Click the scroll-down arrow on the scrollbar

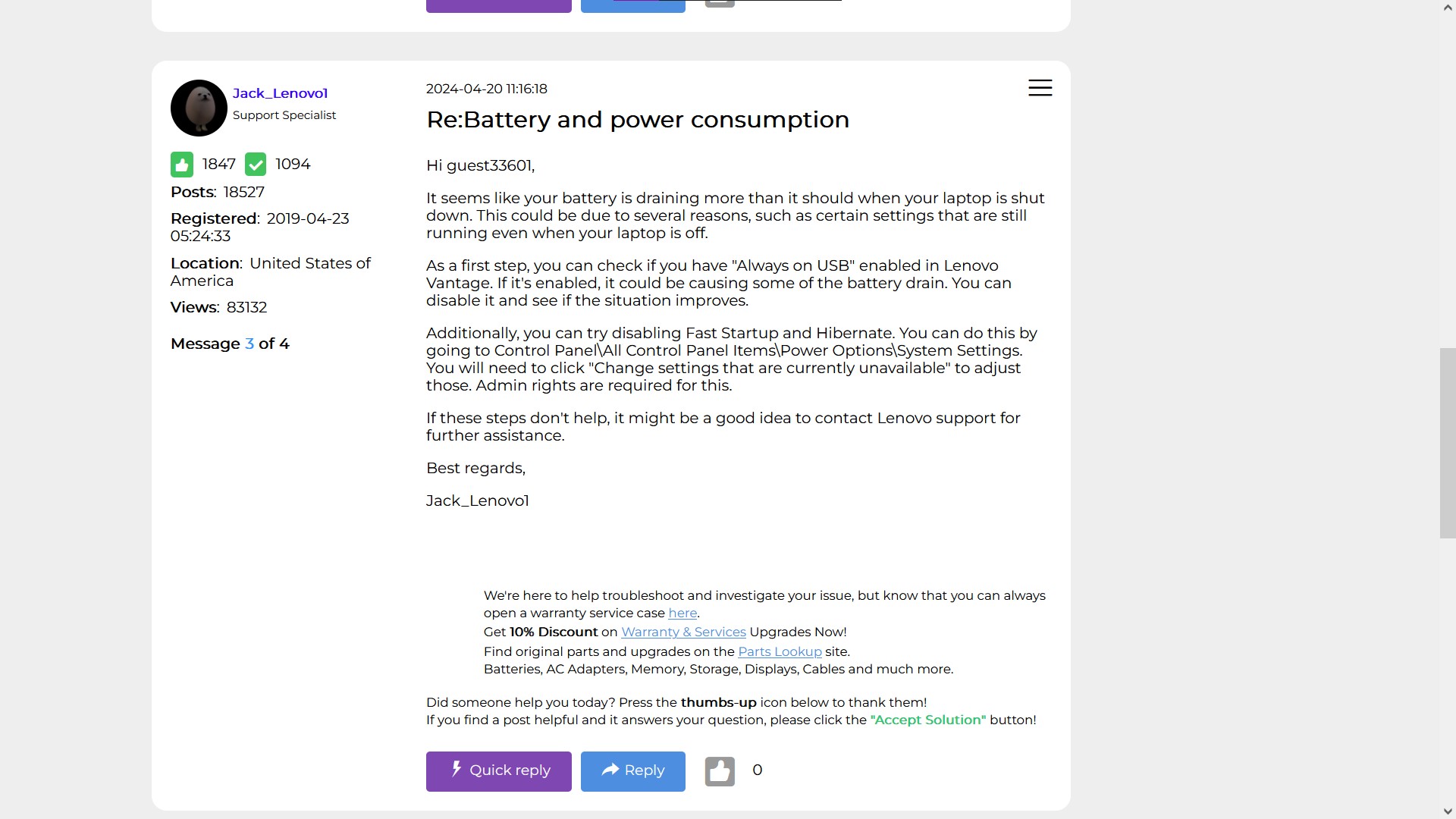[1447, 810]
